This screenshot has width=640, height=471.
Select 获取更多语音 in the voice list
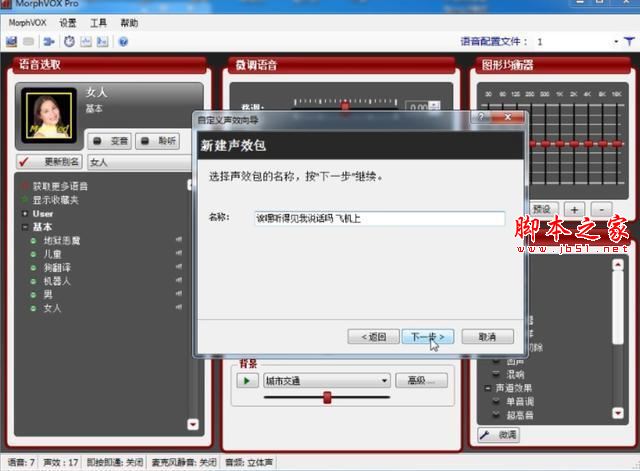[x=60, y=187]
